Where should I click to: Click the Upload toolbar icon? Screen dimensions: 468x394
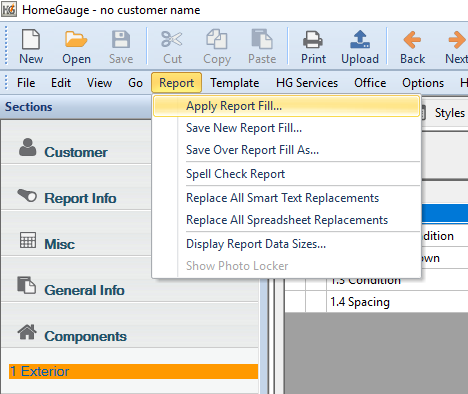(360, 40)
